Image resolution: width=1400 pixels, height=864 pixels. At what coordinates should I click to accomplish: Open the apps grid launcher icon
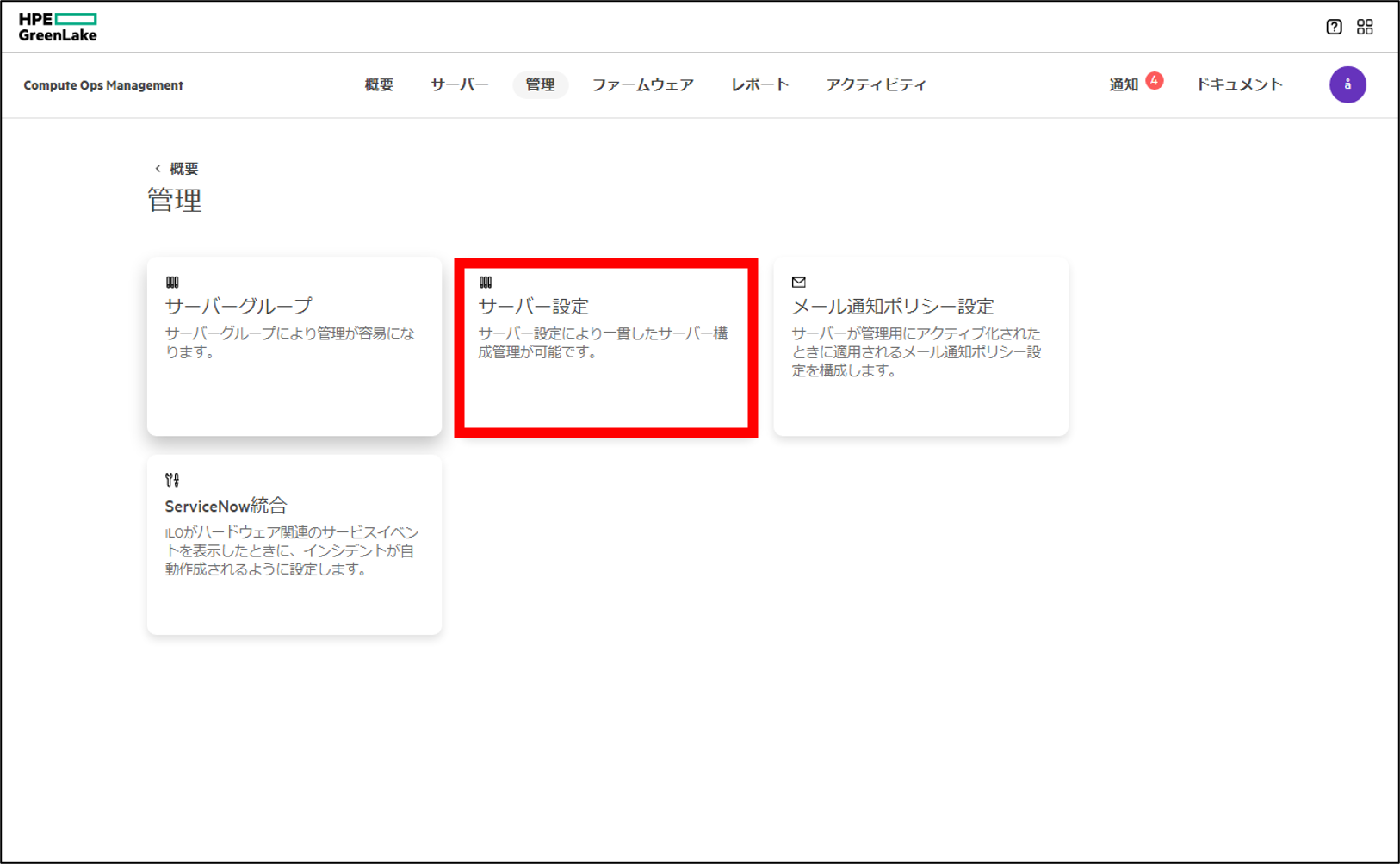pyautogui.click(x=1365, y=27)
